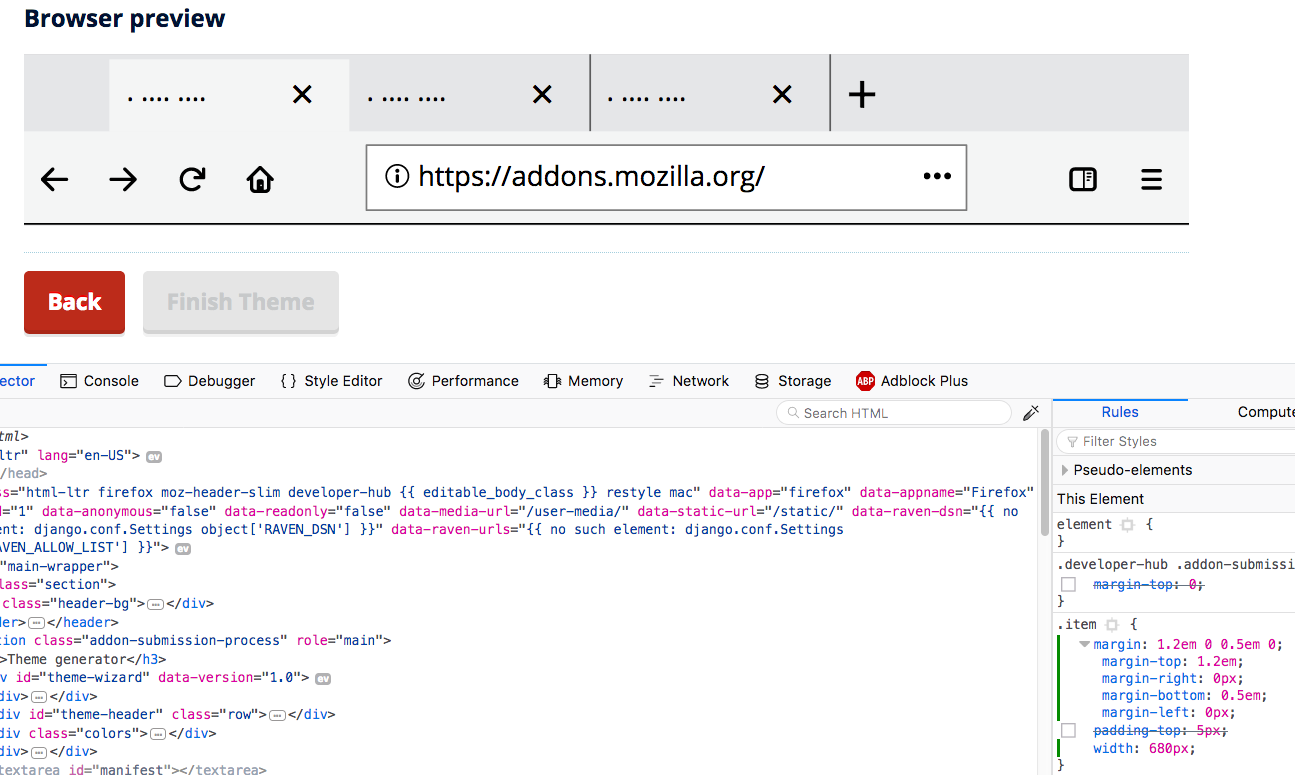1295x775 pixels.
Task: Click the ev badge next to lang="en-US"
Action: point(154,456)
